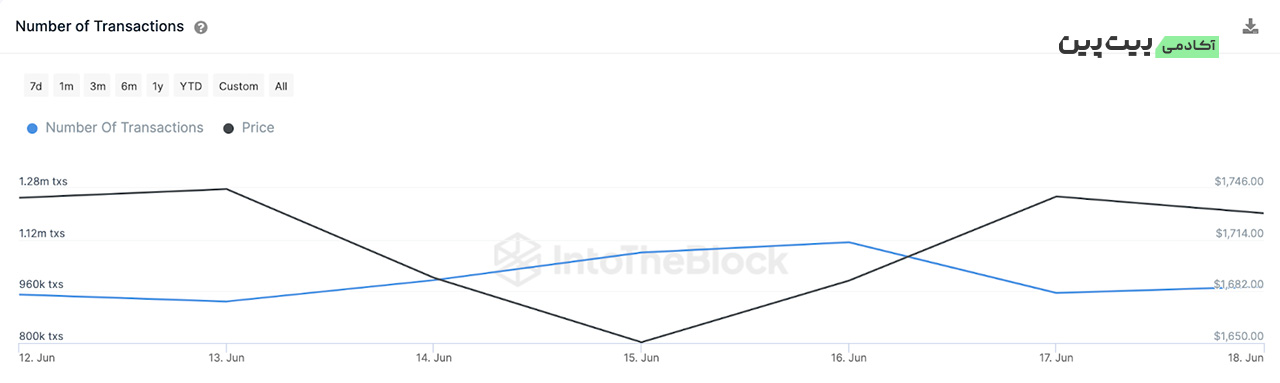Image resolution: width=1280 pixels, height=383 pixels.
Task: Select the 3m time range
Action: pyautogui.click(x=97, y=86)
